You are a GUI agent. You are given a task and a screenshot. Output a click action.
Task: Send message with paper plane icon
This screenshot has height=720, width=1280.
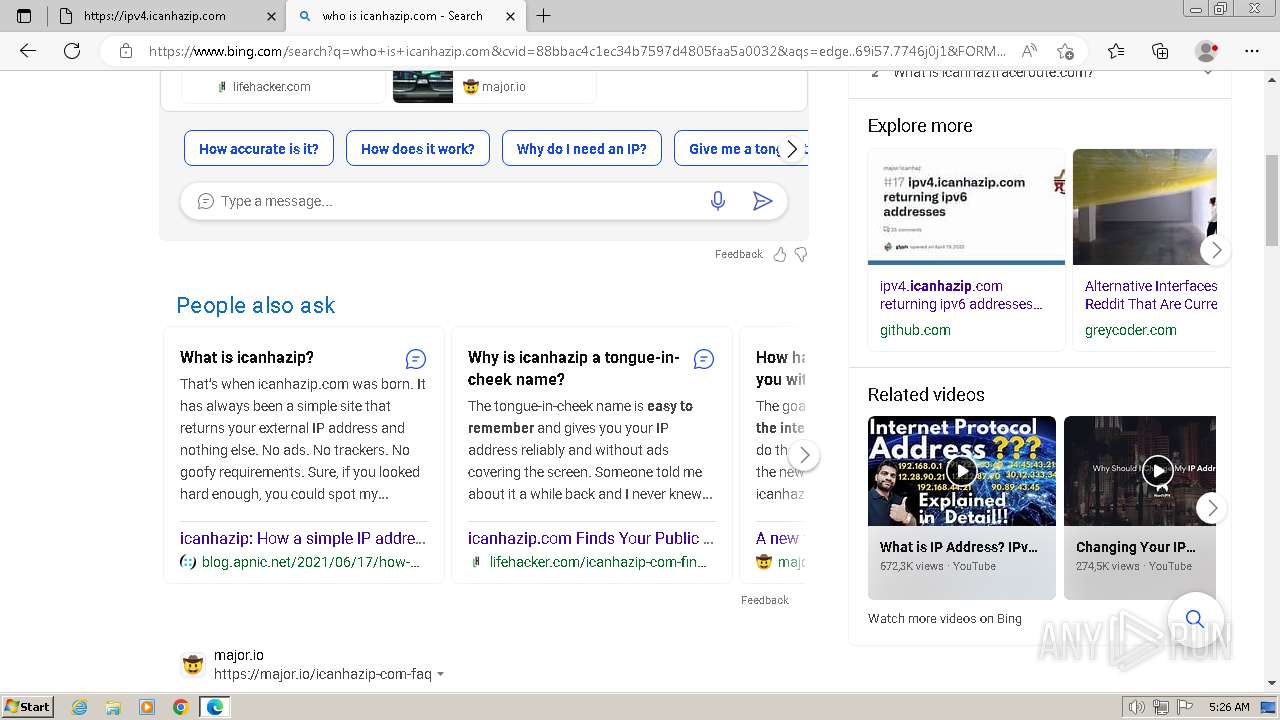point(762,201)
